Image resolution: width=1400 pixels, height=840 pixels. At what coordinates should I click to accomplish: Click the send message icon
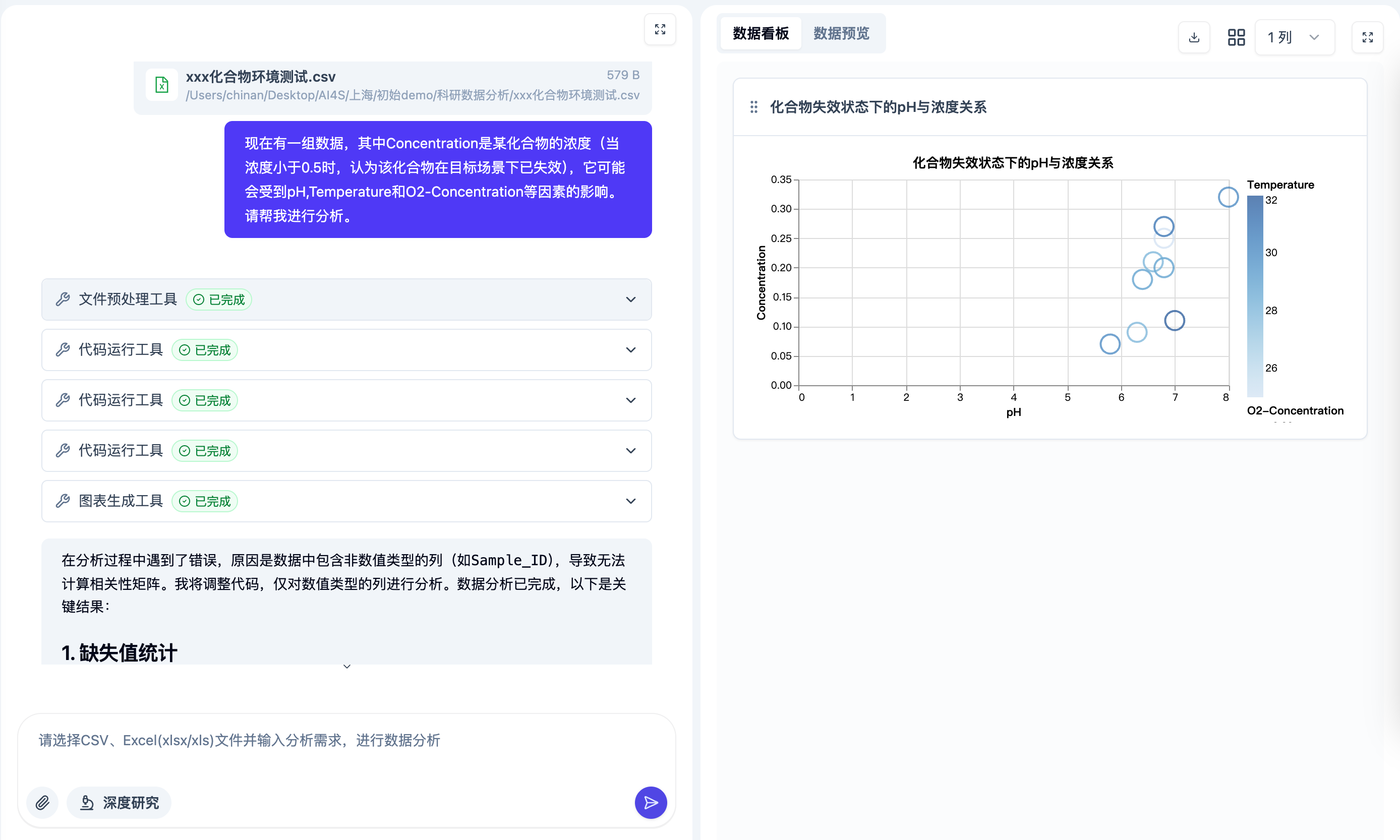coord(651,802)
